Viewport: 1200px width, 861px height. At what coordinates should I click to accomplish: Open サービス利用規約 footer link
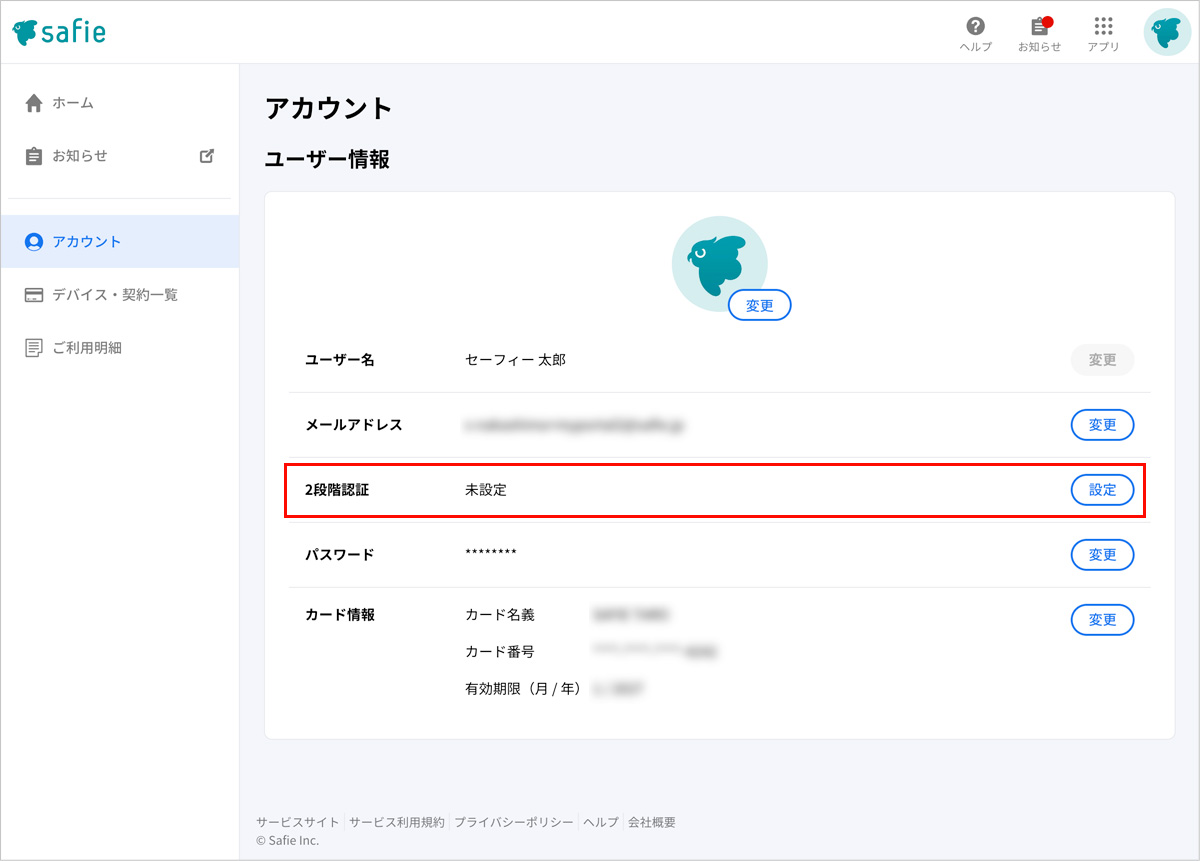396,822
